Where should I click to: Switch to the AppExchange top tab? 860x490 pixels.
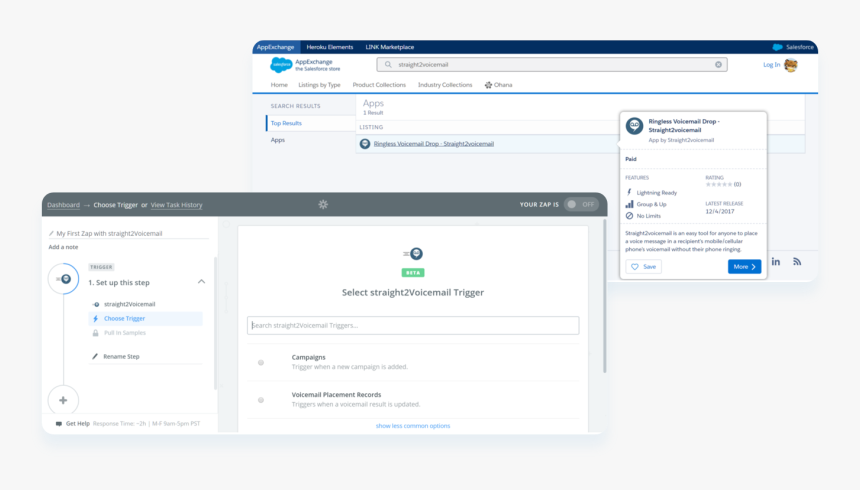click(x=275, y=47)
